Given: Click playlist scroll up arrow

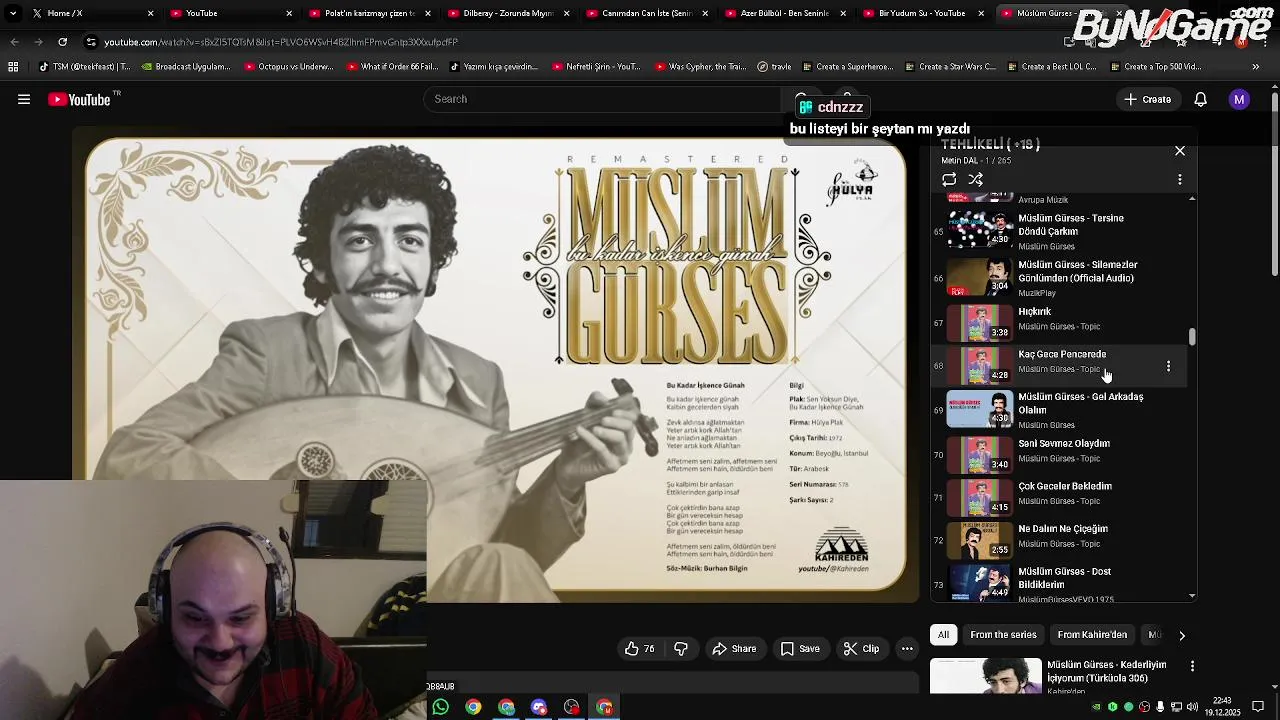Looking at the screenshot, I should tap(1192, 199).
